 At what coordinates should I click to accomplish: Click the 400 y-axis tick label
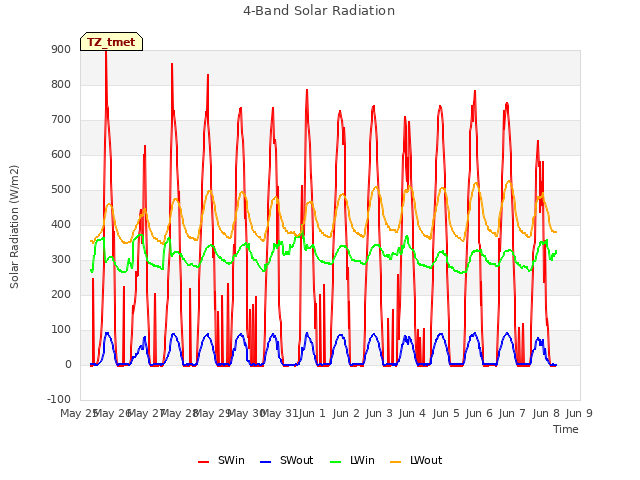click(x=61, y=224)
